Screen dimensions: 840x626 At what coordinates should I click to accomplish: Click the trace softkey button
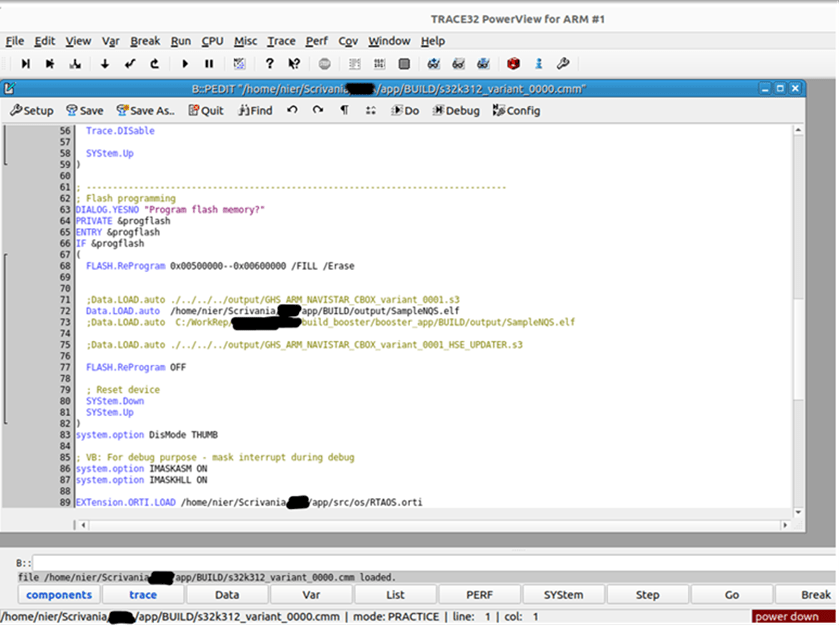tap(143, 595)
